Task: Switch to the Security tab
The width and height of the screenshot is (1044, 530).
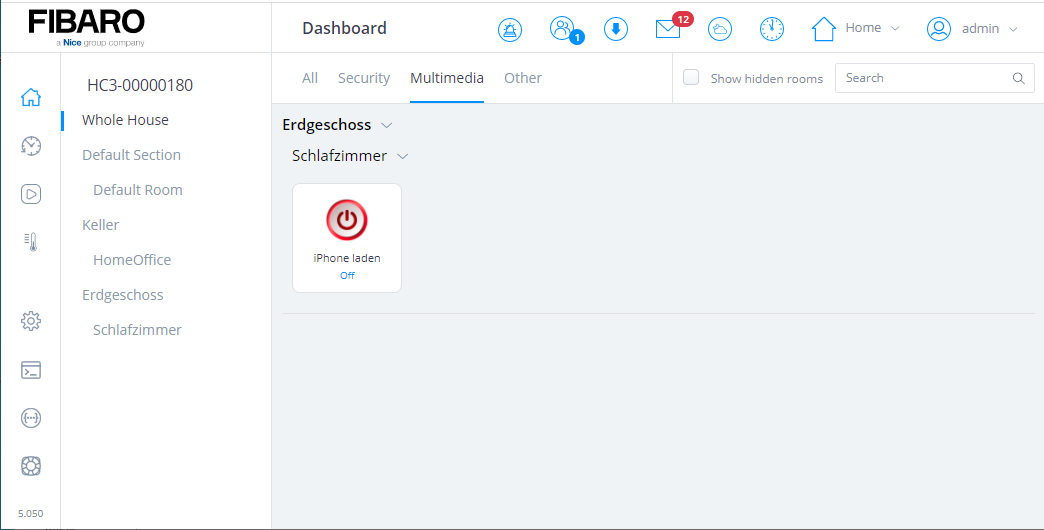Action: [x=364, y=78]
